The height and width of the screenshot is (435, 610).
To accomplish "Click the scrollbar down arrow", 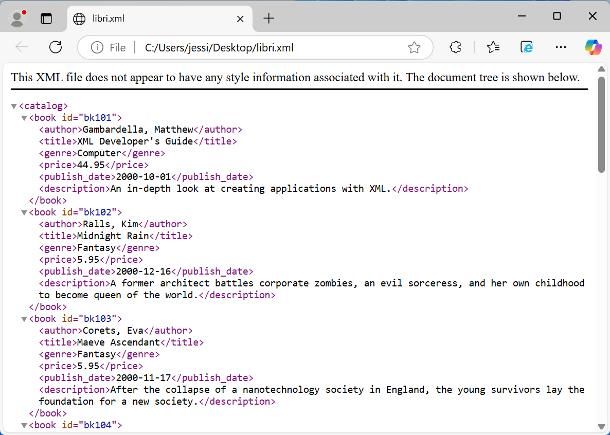I will click(601, 427).
